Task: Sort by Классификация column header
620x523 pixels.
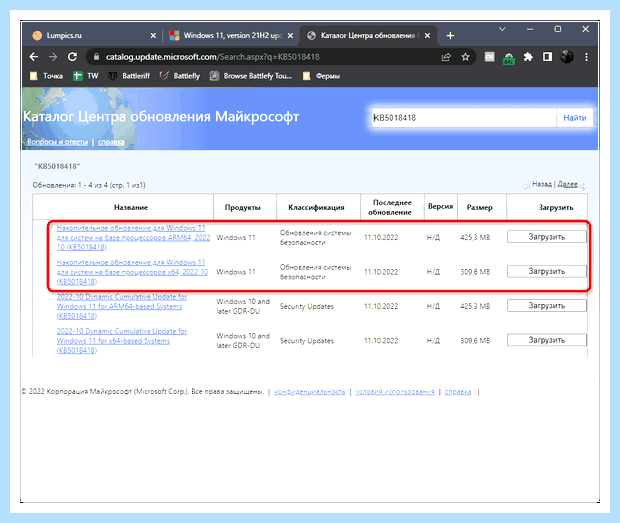Action: point(316,208)
